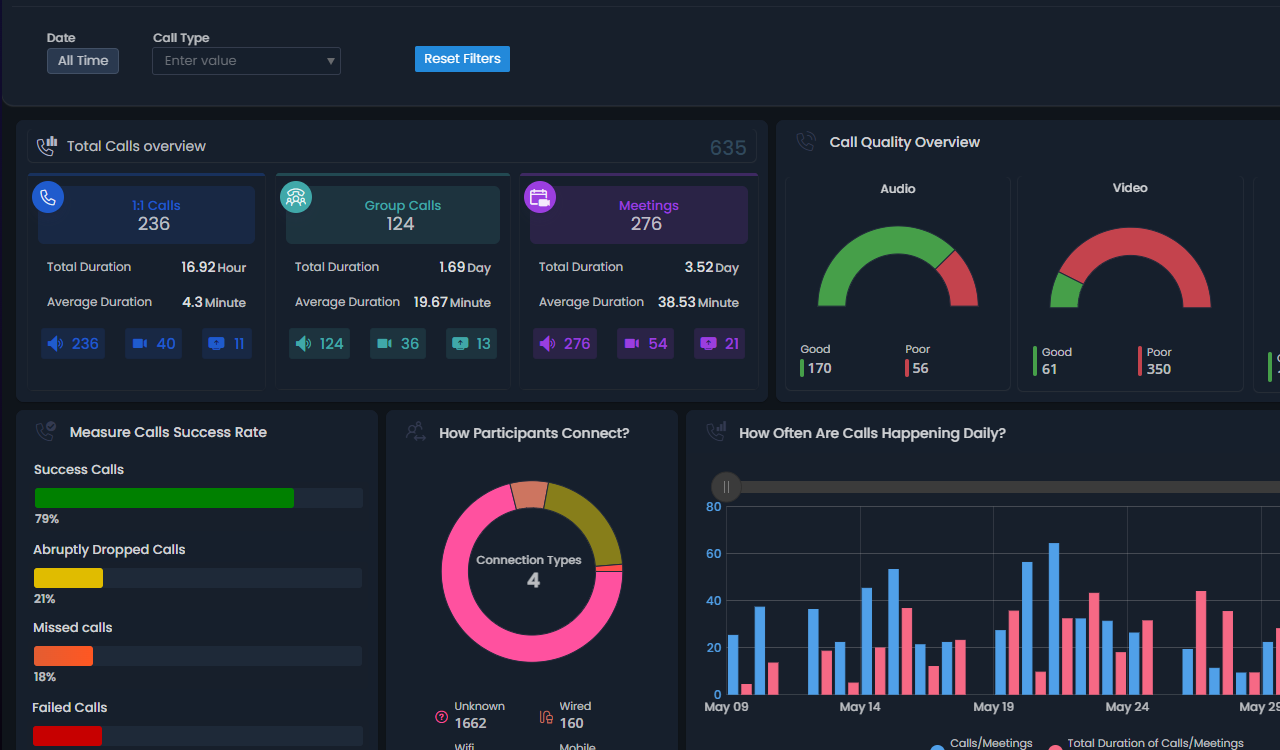Click the Call Type dropdown arrow
The width and height of the screenshot is (1280, 750).
[331, 62]
